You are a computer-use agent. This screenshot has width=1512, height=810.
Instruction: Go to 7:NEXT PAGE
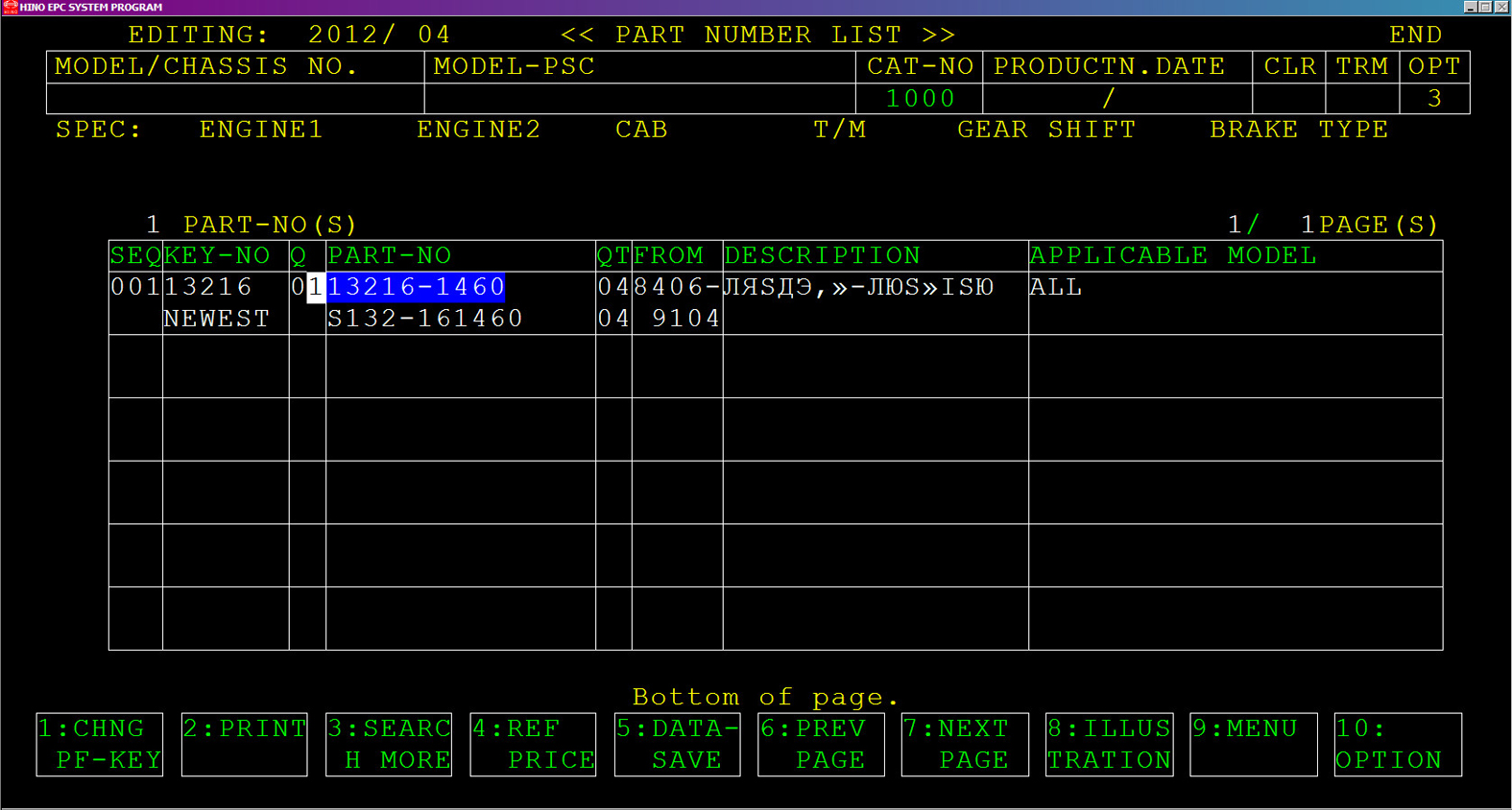(965, 744)
